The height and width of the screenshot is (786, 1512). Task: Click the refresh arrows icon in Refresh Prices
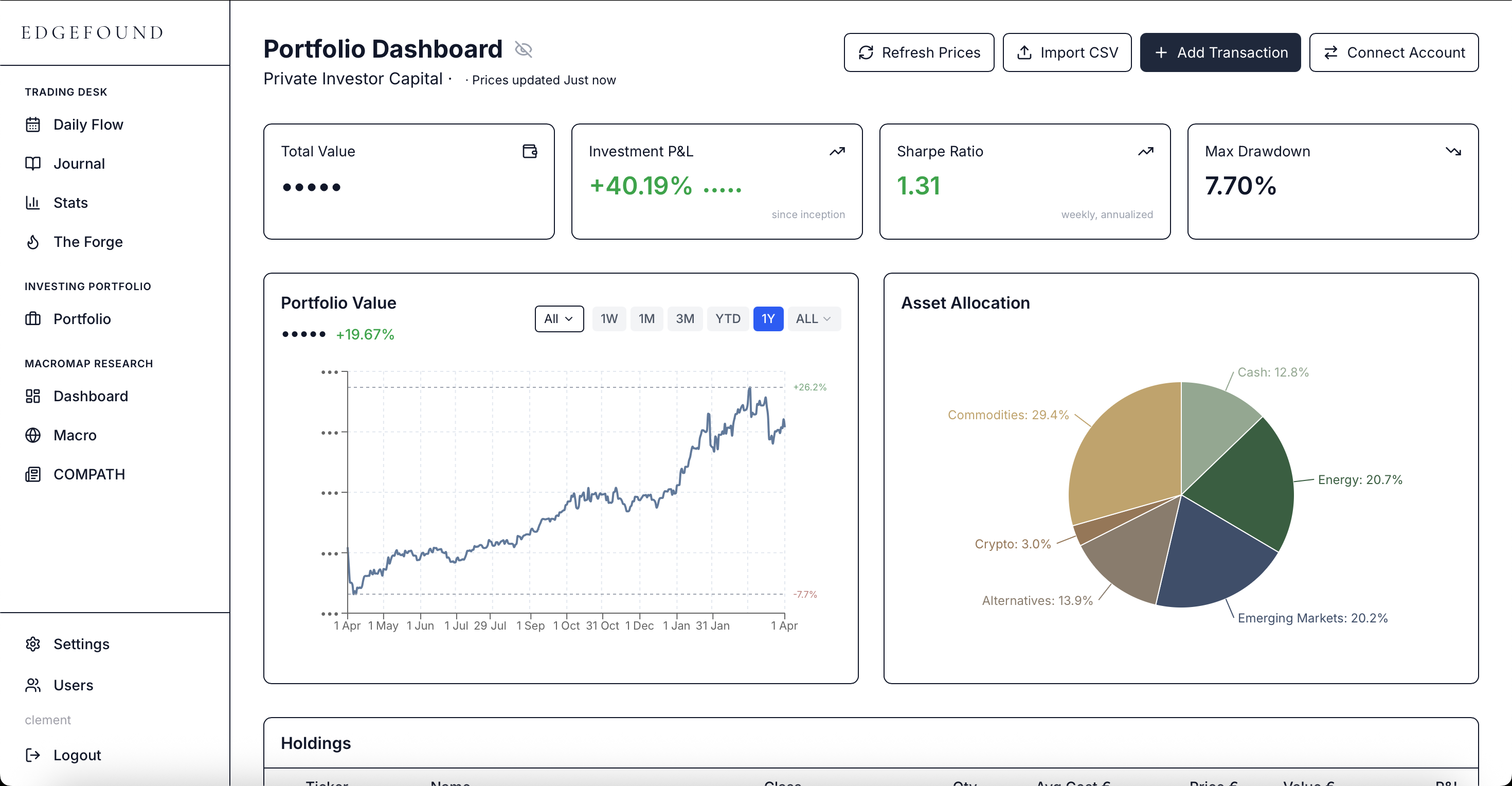[866, 53]
